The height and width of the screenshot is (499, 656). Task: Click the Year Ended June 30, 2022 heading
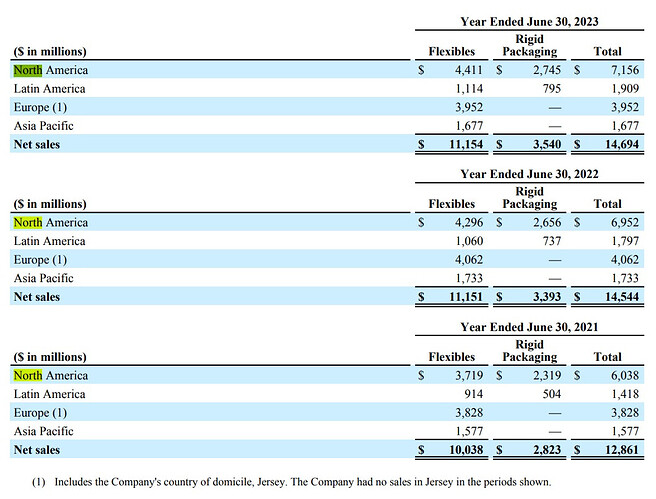[x=529, y=174]
